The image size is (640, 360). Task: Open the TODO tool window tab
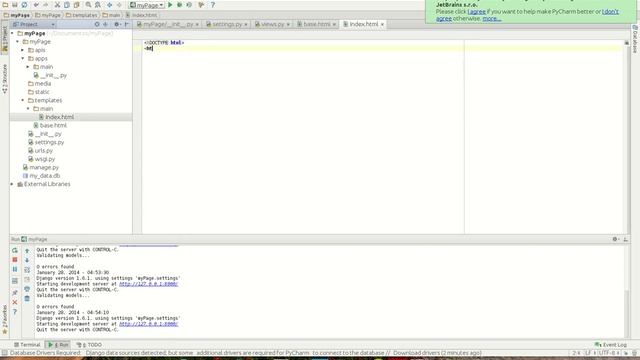(x=89, y=345)
